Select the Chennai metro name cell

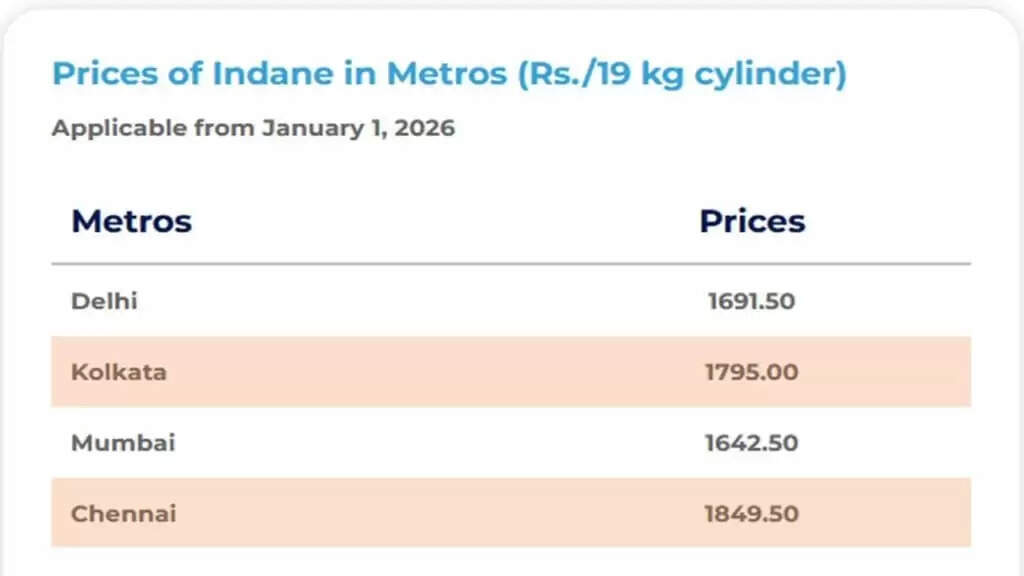(124, 514)
